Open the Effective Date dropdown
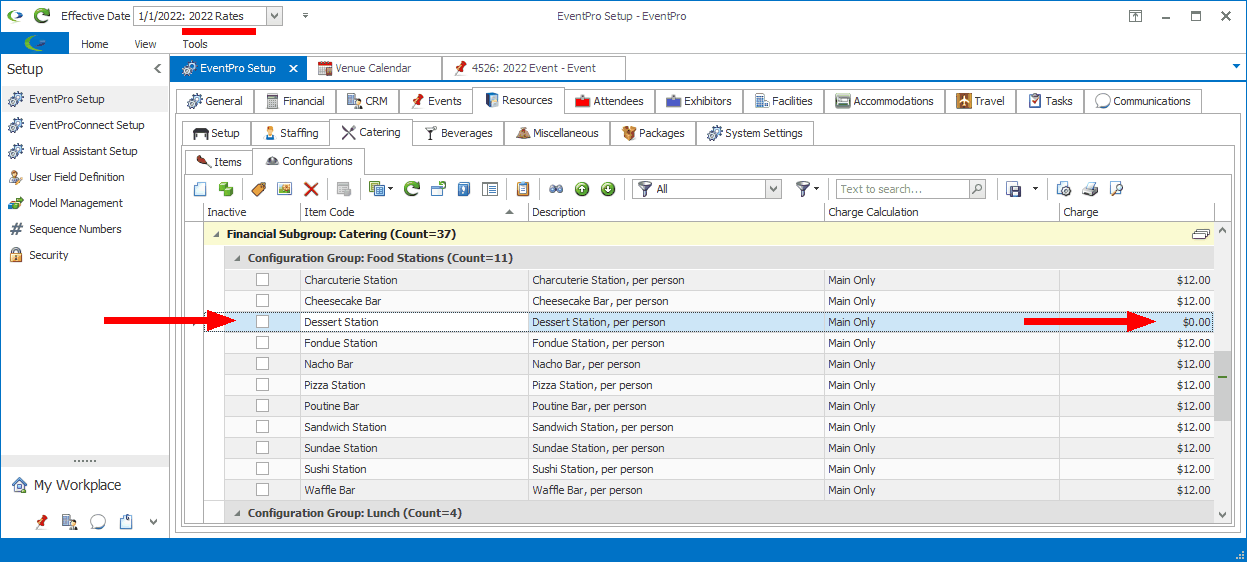This screenshot has width=1247, height=562. point(275,16)
